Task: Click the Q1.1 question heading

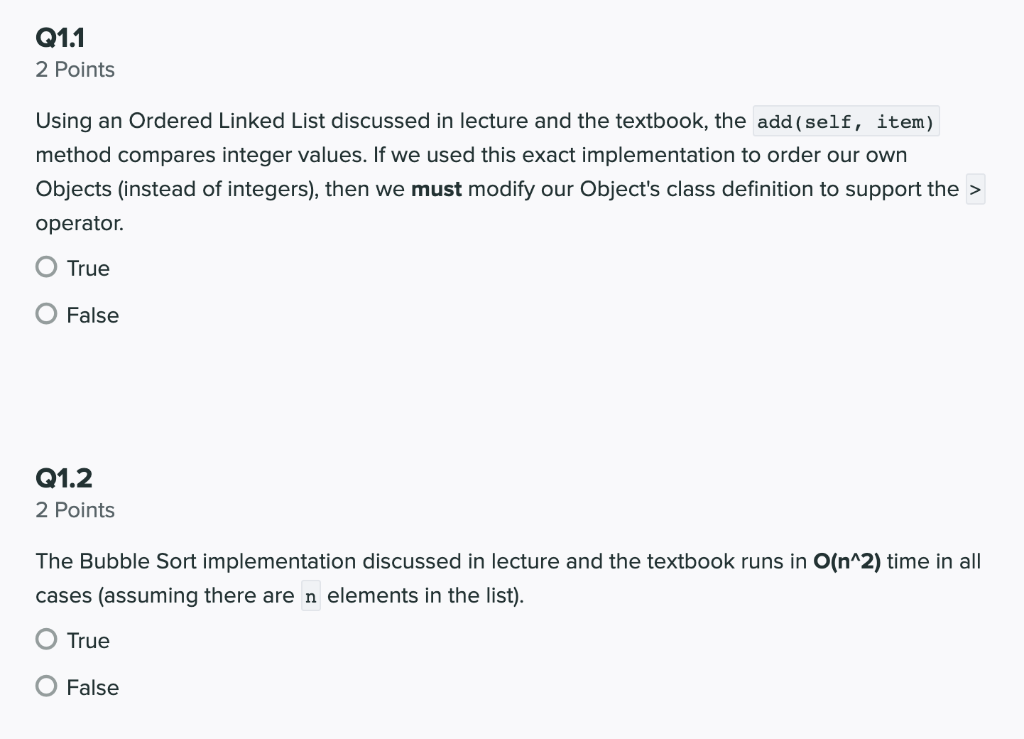Action: click(x=60, y=37)
